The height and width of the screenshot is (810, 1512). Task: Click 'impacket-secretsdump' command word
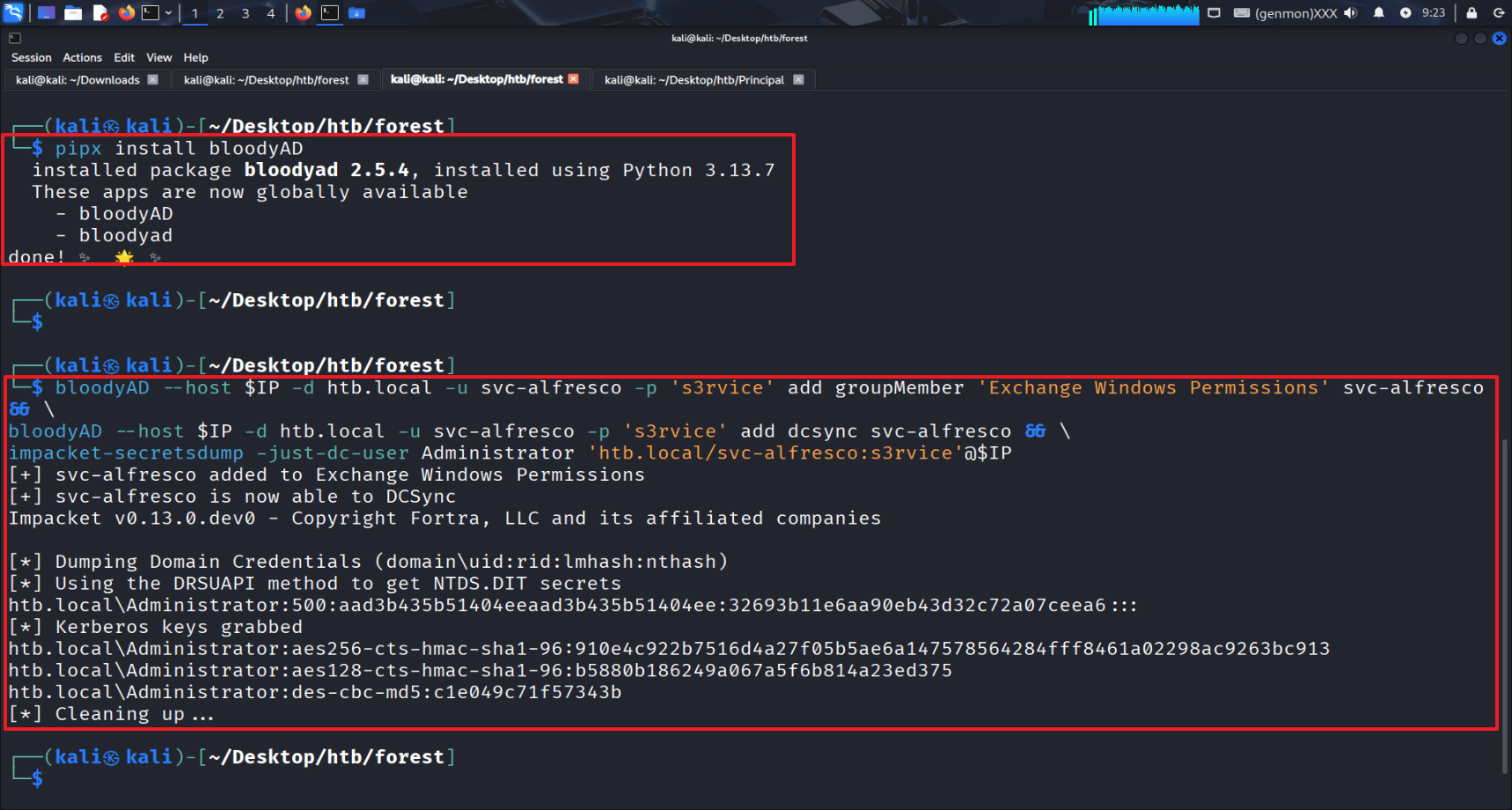126,453
